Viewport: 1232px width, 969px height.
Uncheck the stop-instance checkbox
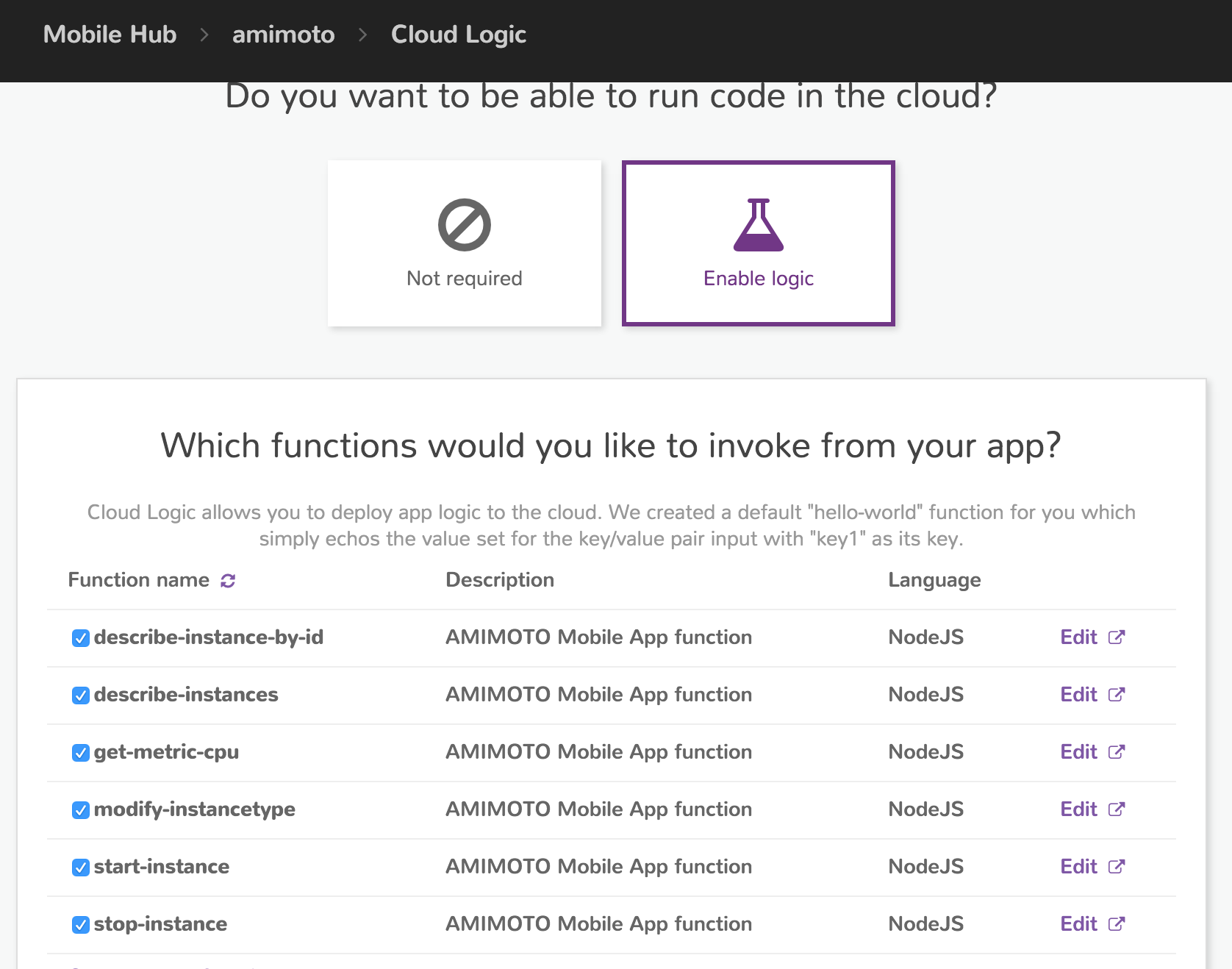click(x=81, y=925)
